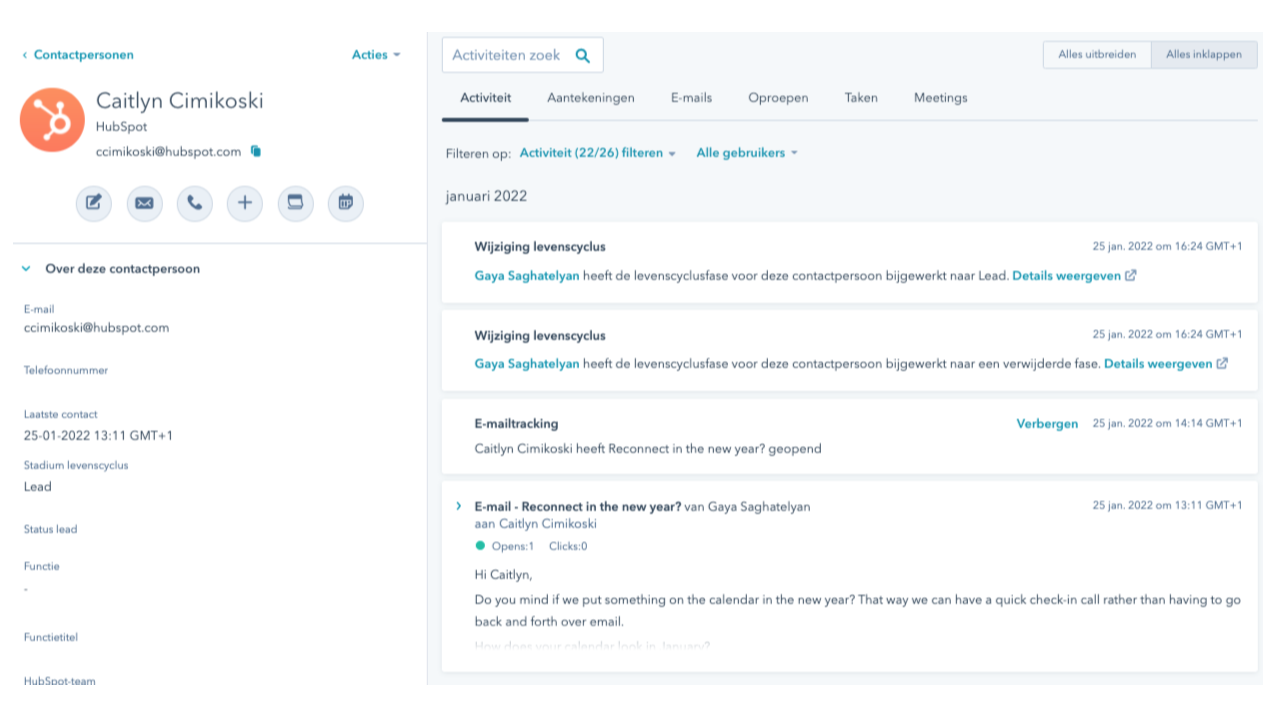Click the create task icon
Image resolution: width=1276 pixels, height=718 pixels.
coord(295,203)
